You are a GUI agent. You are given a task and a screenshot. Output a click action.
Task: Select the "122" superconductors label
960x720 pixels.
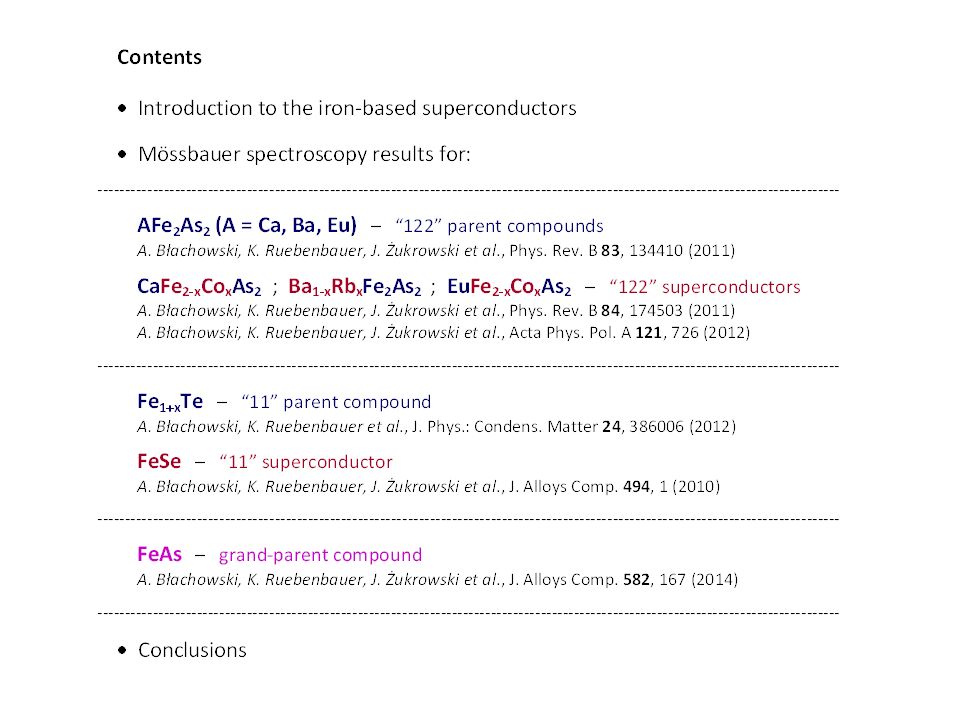[x=705, y=287]
